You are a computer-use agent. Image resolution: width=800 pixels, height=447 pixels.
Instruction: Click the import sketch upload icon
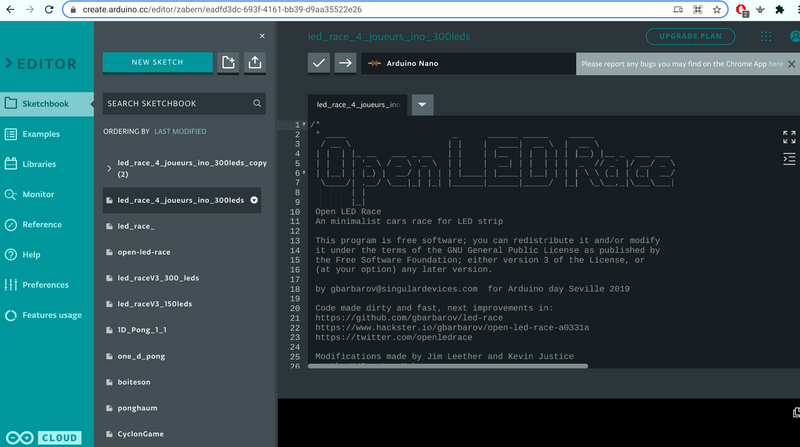pos(255,63)
